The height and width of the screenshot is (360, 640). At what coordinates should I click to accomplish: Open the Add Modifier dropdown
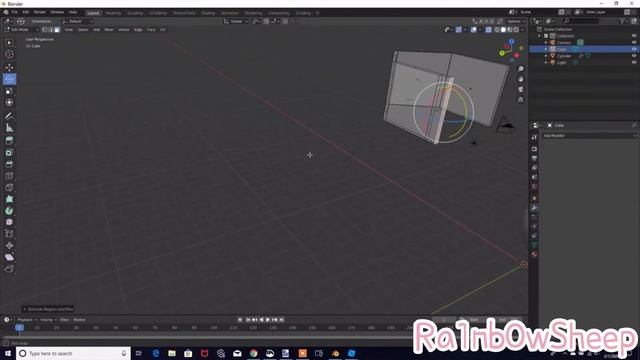589,136
